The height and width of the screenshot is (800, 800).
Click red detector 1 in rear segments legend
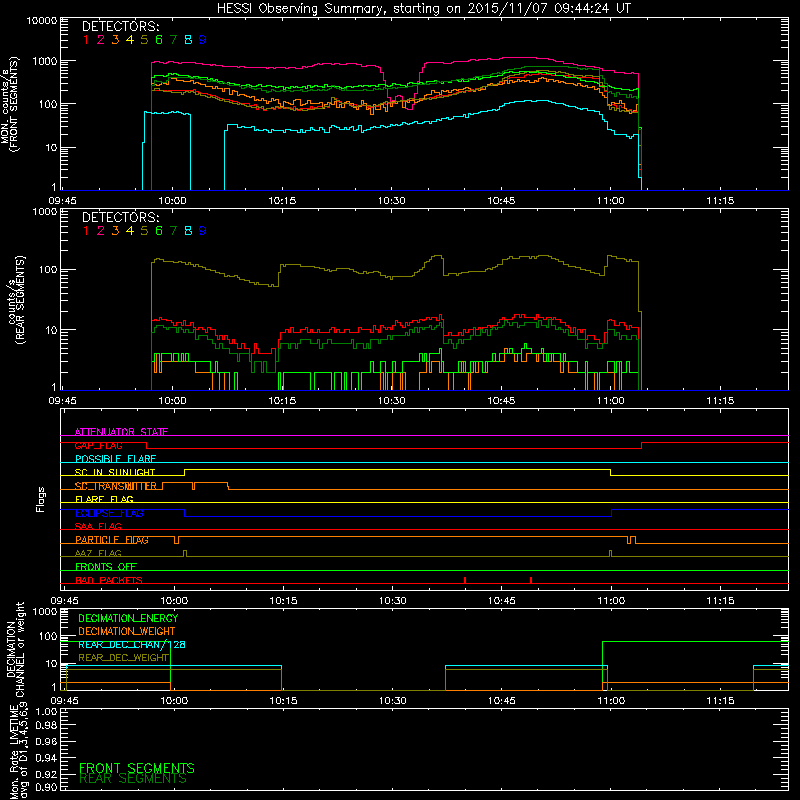click(86, 231)
